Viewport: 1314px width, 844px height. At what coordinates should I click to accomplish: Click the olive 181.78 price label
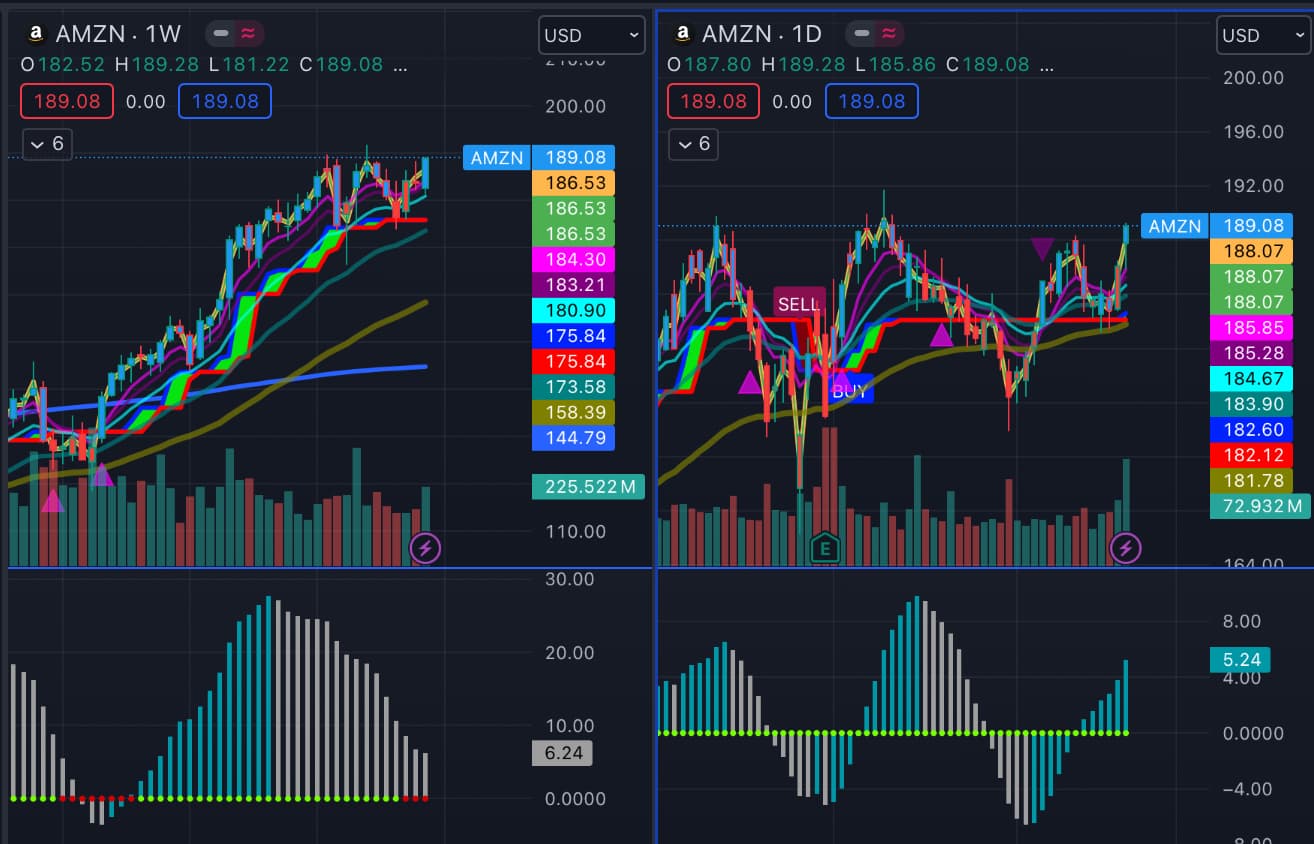1251,481
